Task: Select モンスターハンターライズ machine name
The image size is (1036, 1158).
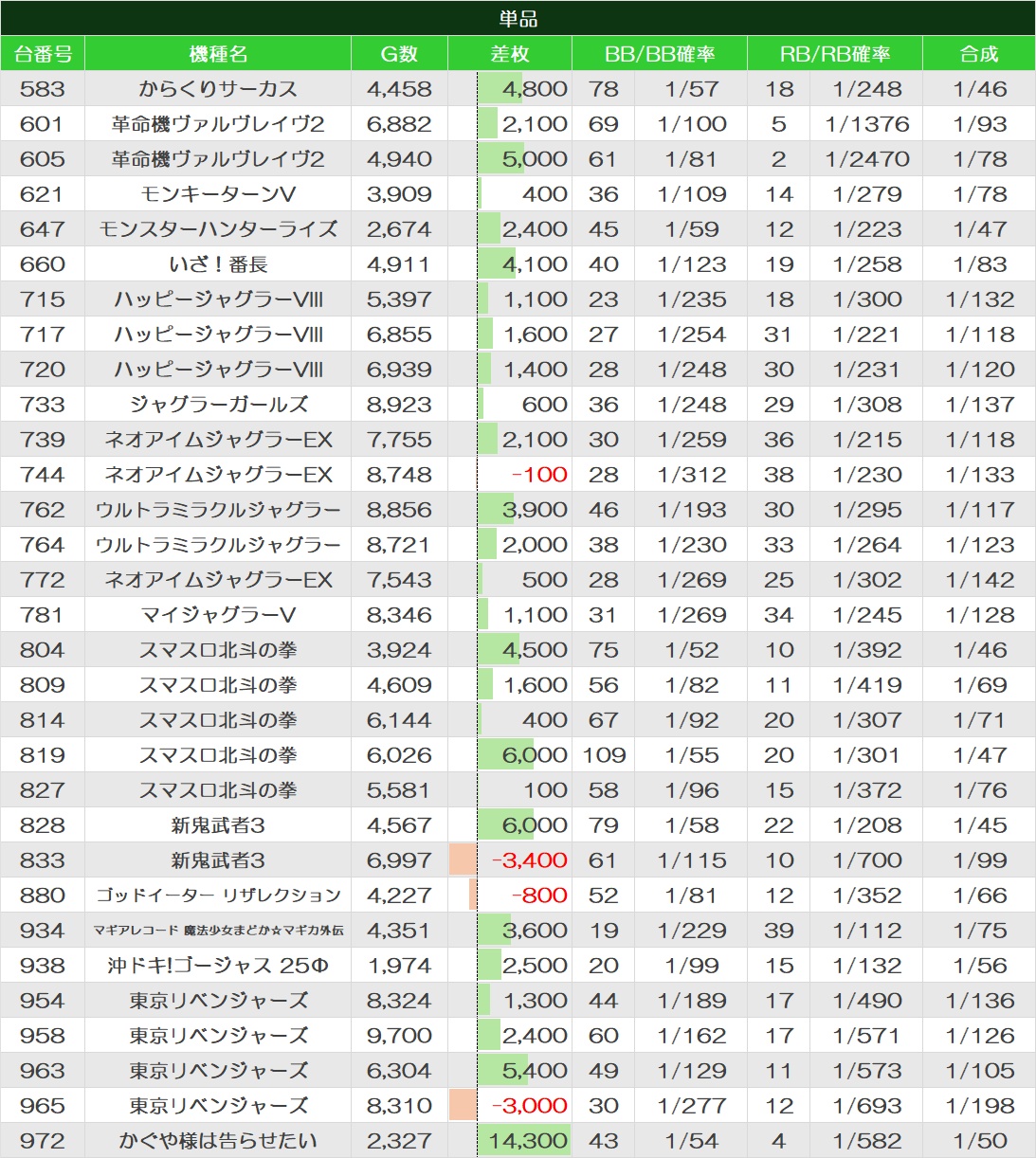Action: coord(218,229)
